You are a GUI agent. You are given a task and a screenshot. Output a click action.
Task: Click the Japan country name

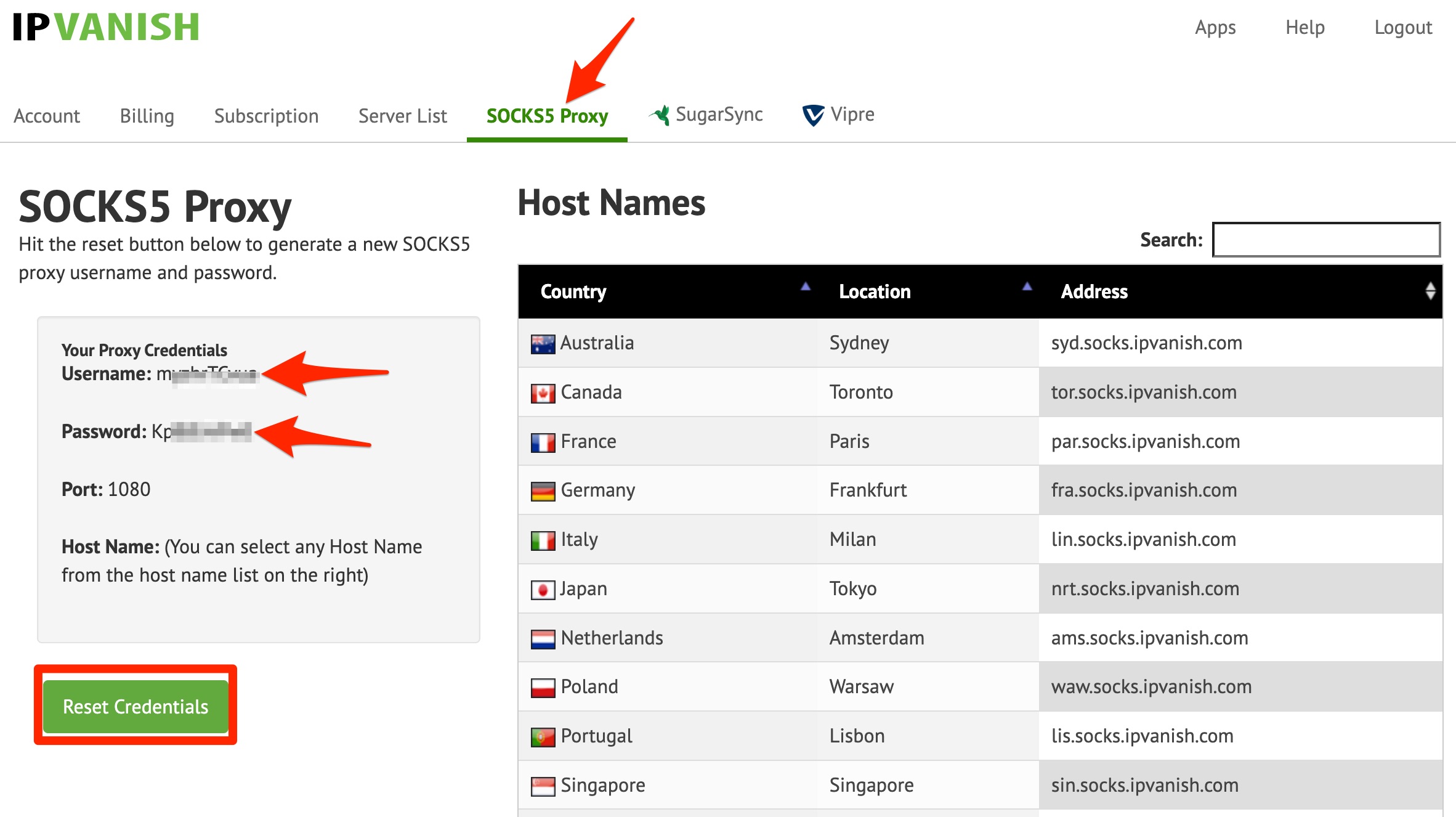[x=583, y=589]
